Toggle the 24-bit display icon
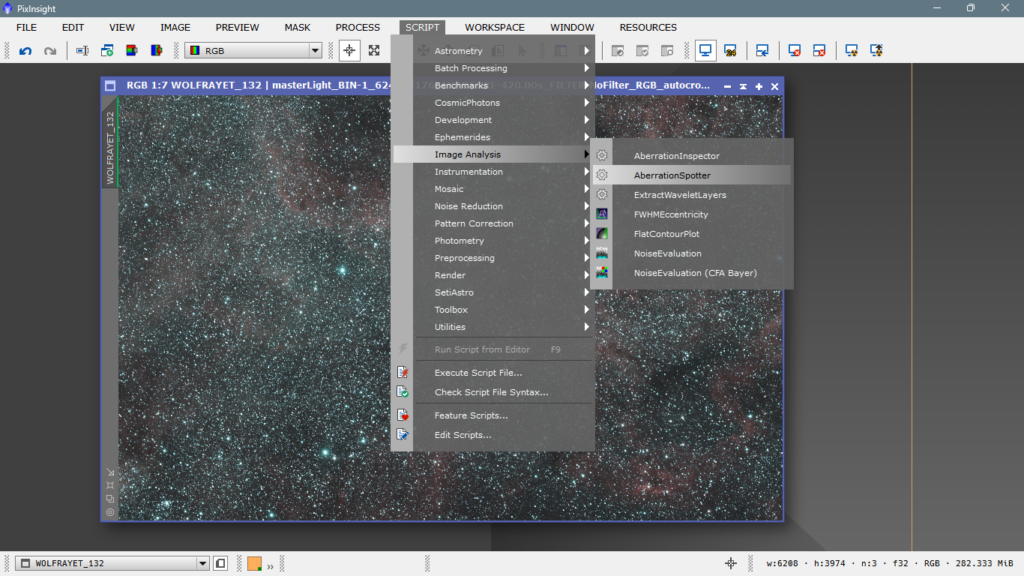The image size is (1024, 576). 730,51
